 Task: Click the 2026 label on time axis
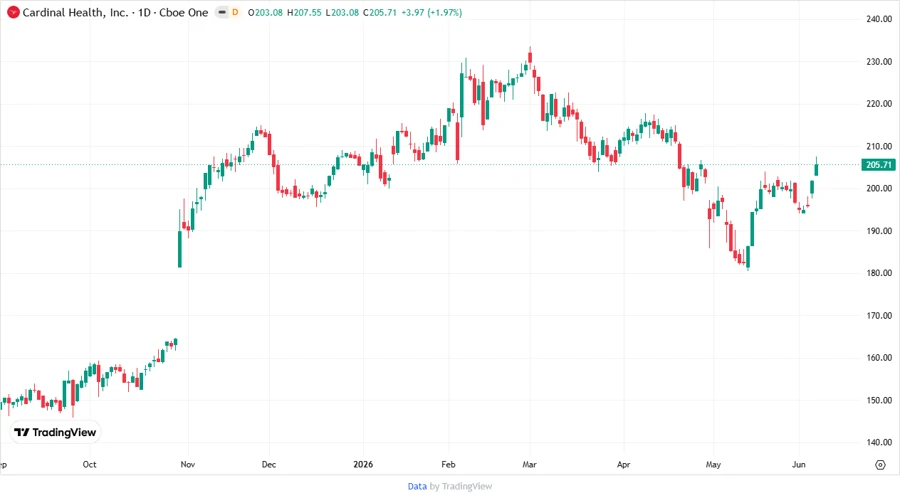pyautogui.click(x=363, y=465)
